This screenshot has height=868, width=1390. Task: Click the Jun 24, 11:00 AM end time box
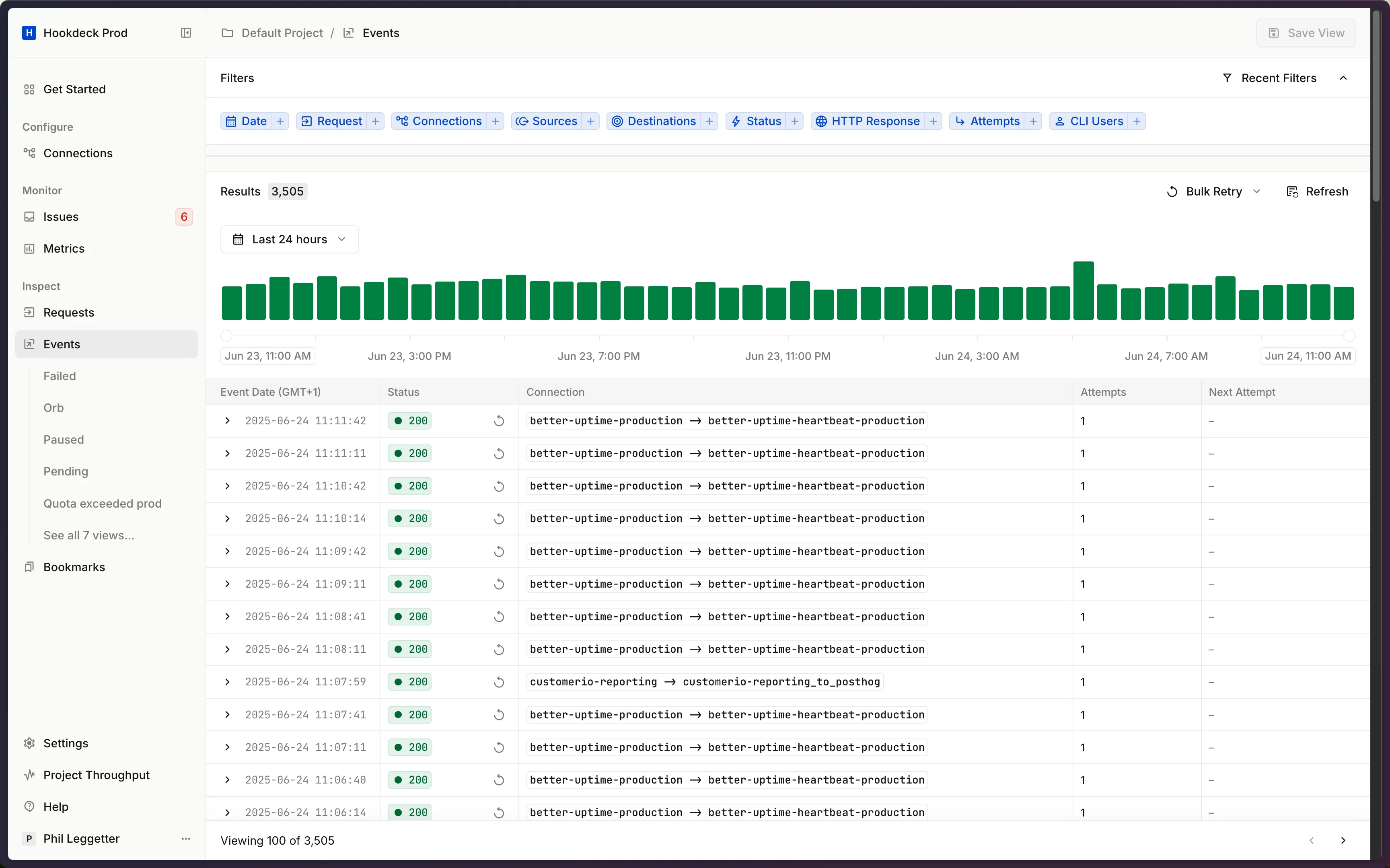click(x=1308, y=356)
